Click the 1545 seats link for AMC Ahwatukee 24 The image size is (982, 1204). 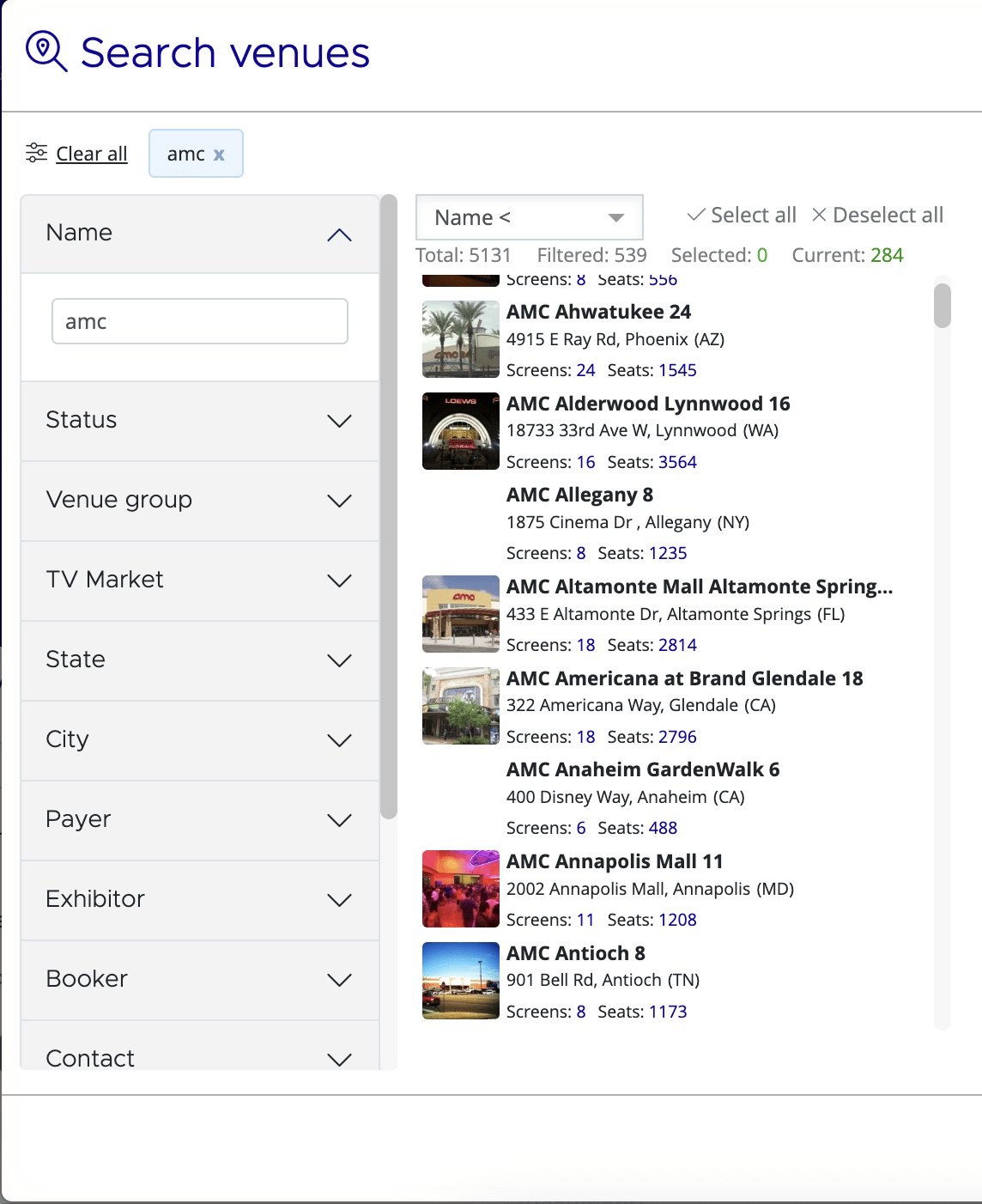point(678,370)
